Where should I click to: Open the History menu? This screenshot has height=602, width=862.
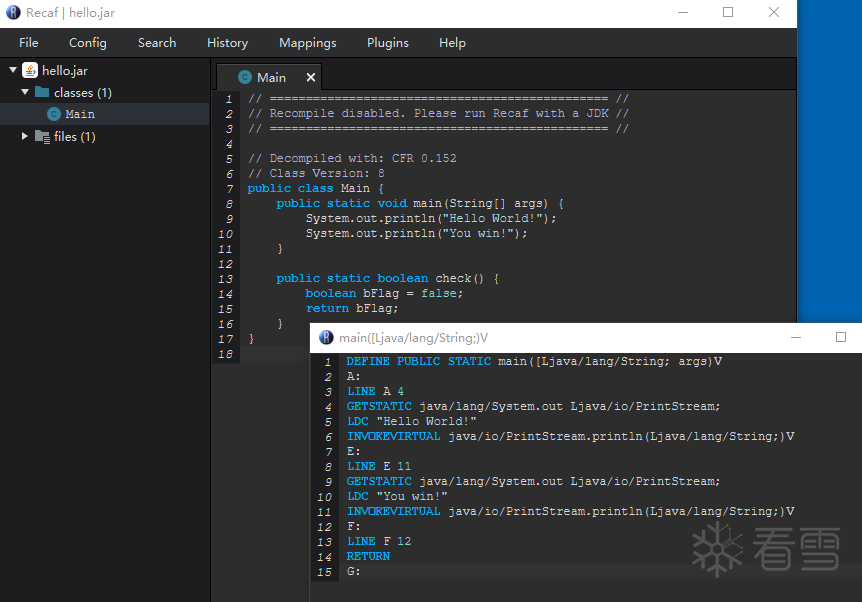[227, 43]
